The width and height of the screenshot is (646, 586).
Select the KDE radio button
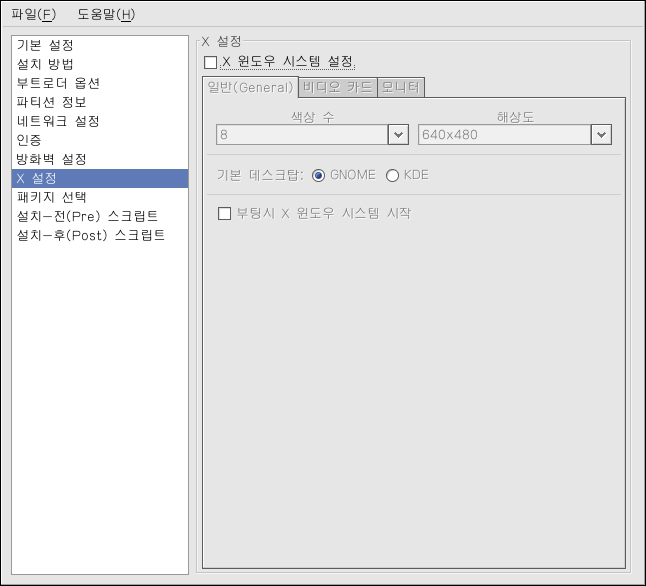coord(392,175)
